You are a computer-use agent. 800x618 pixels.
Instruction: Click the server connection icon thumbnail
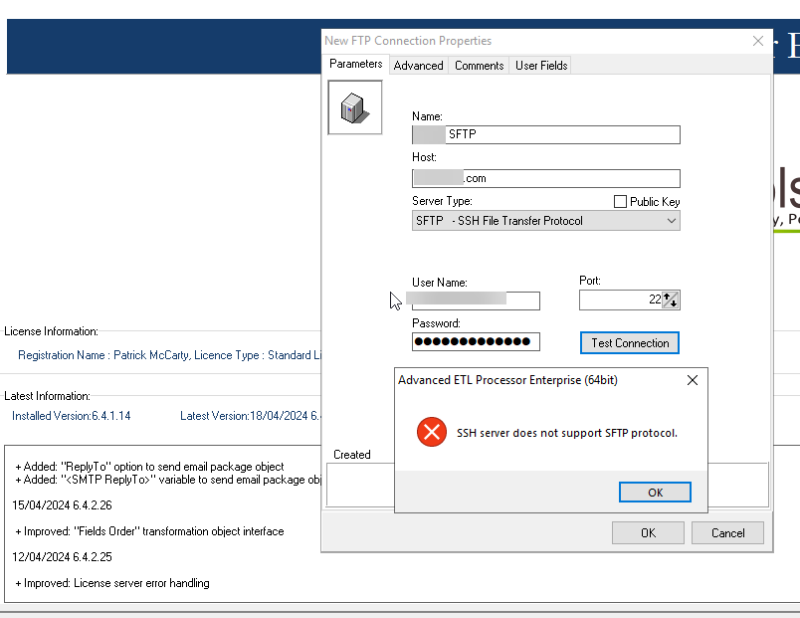[355, 107]
